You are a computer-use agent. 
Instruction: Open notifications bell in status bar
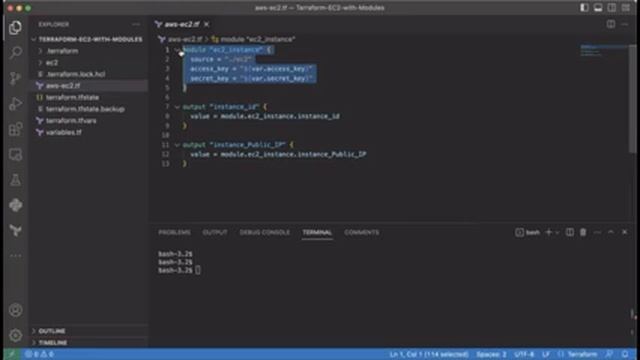[x=625, y=354]
